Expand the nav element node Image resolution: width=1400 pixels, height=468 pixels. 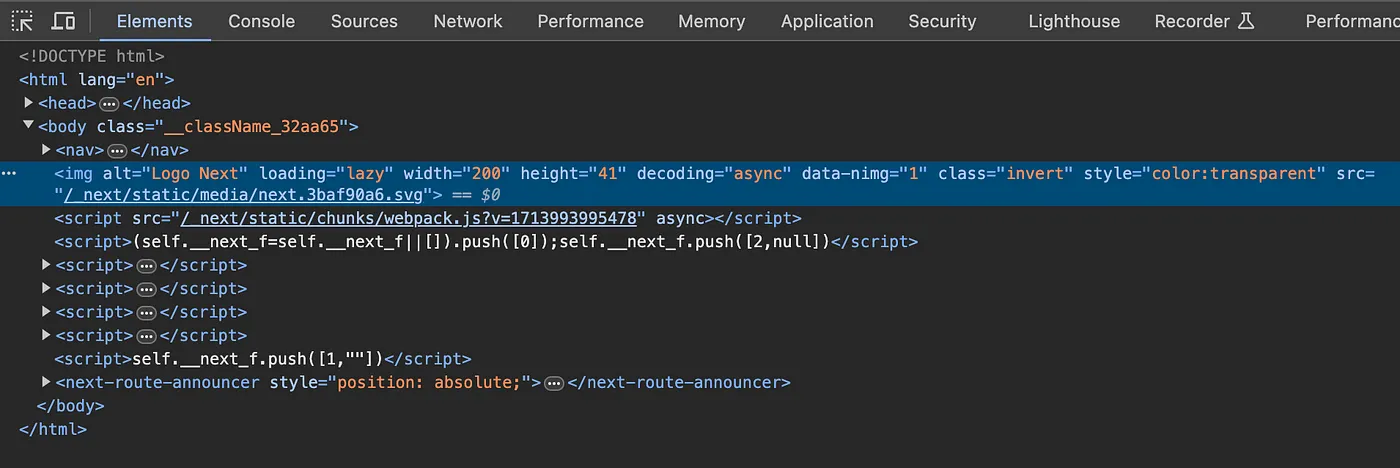point(46,150)
